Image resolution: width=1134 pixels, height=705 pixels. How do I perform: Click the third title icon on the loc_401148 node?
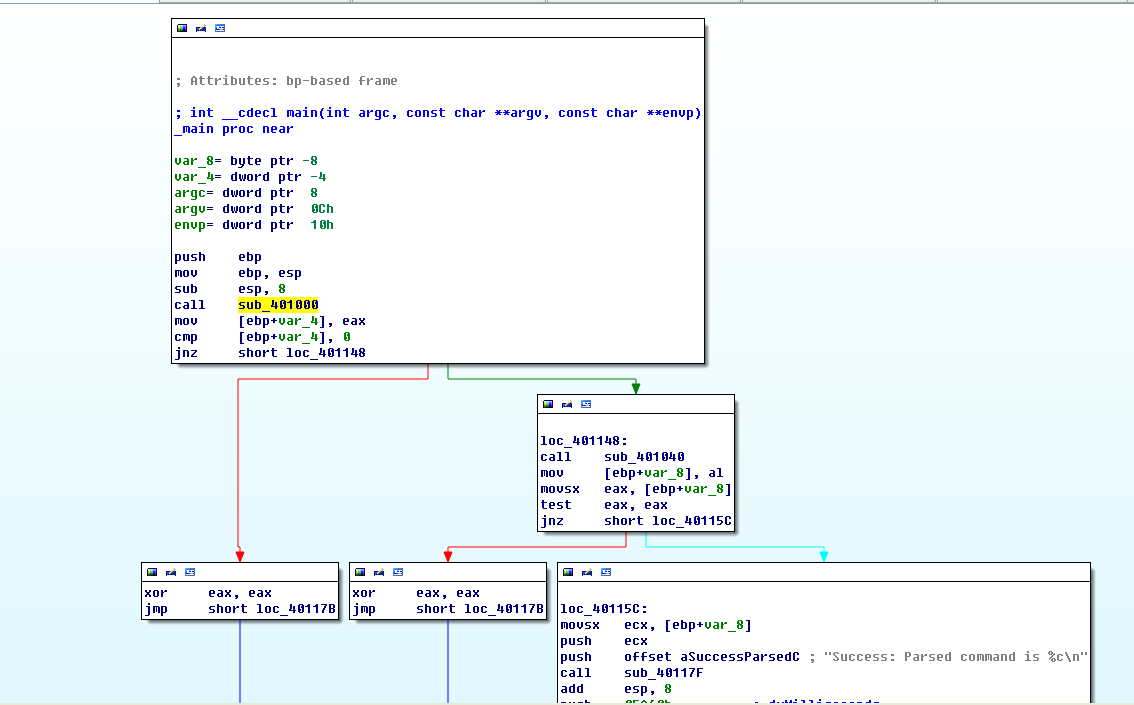point(586,404)
